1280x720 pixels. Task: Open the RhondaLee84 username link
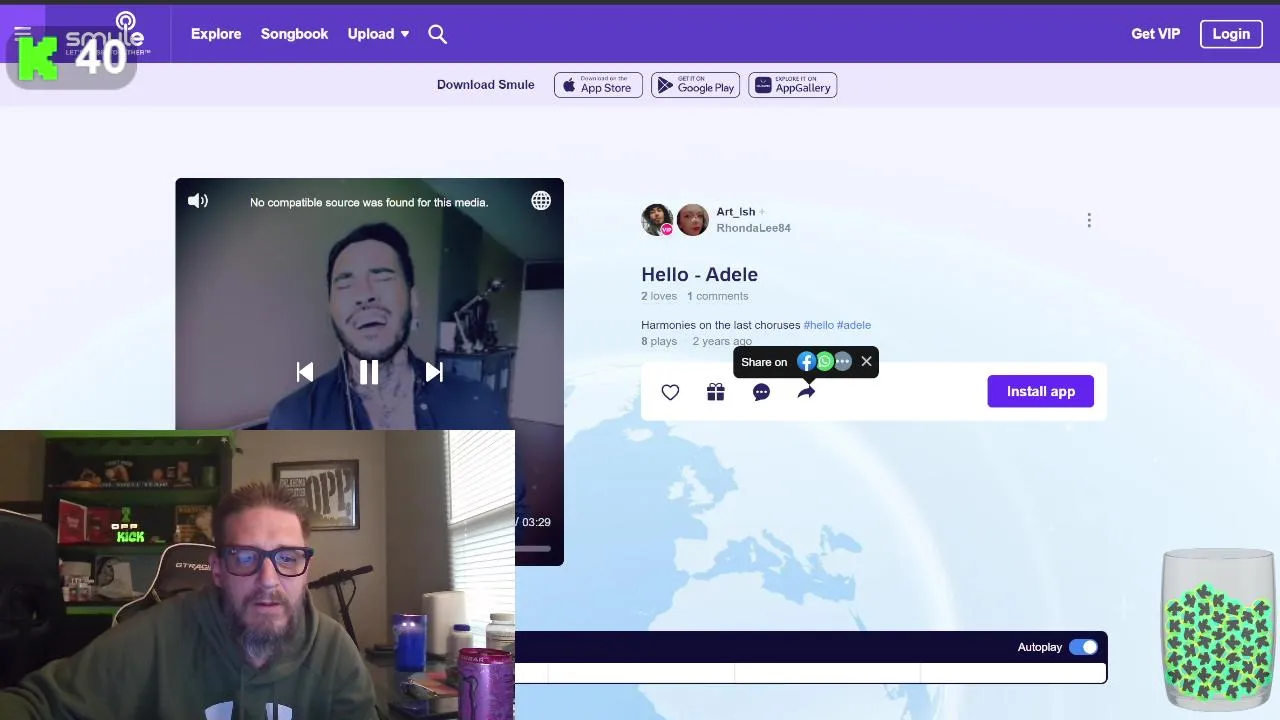pos(753,228)
